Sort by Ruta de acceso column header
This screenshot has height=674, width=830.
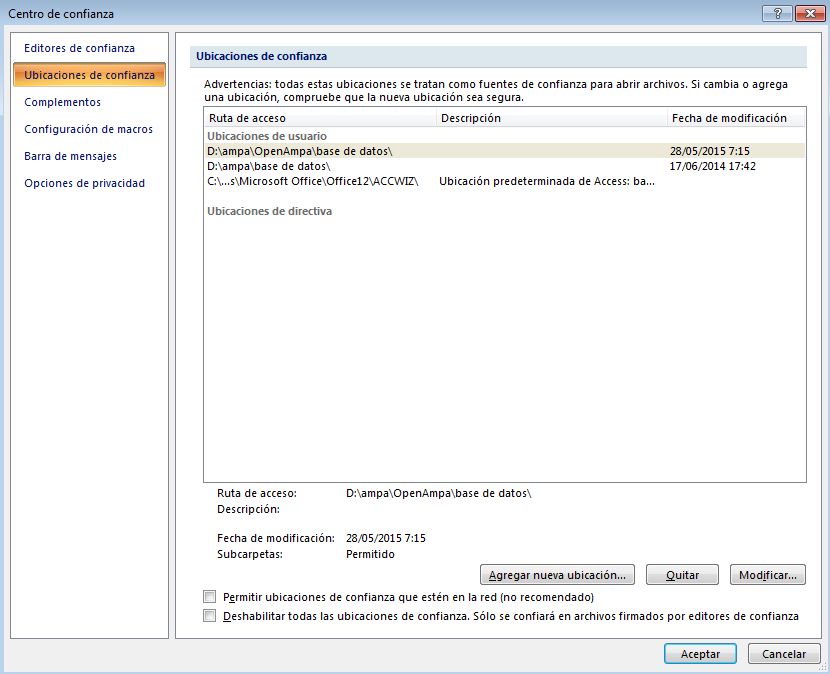pyautogui.click(x=320, y=118)
